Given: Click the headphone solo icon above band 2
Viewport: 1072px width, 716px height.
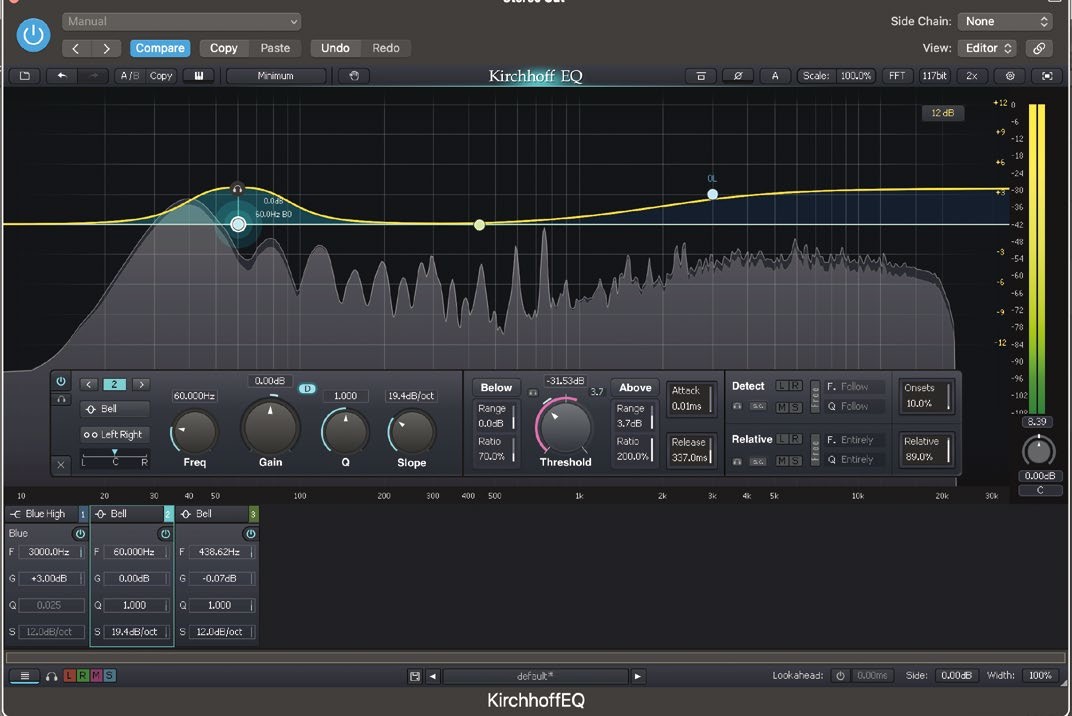Looking at the screenshot, I should click(x=237, y=189).
